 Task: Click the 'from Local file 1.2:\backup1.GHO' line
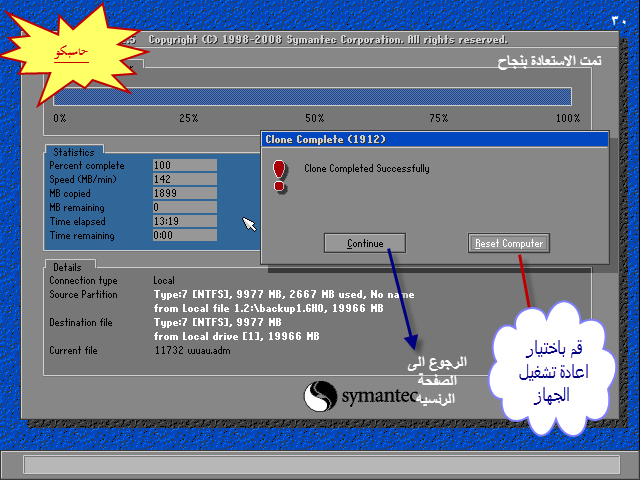(x=269, y=308)
